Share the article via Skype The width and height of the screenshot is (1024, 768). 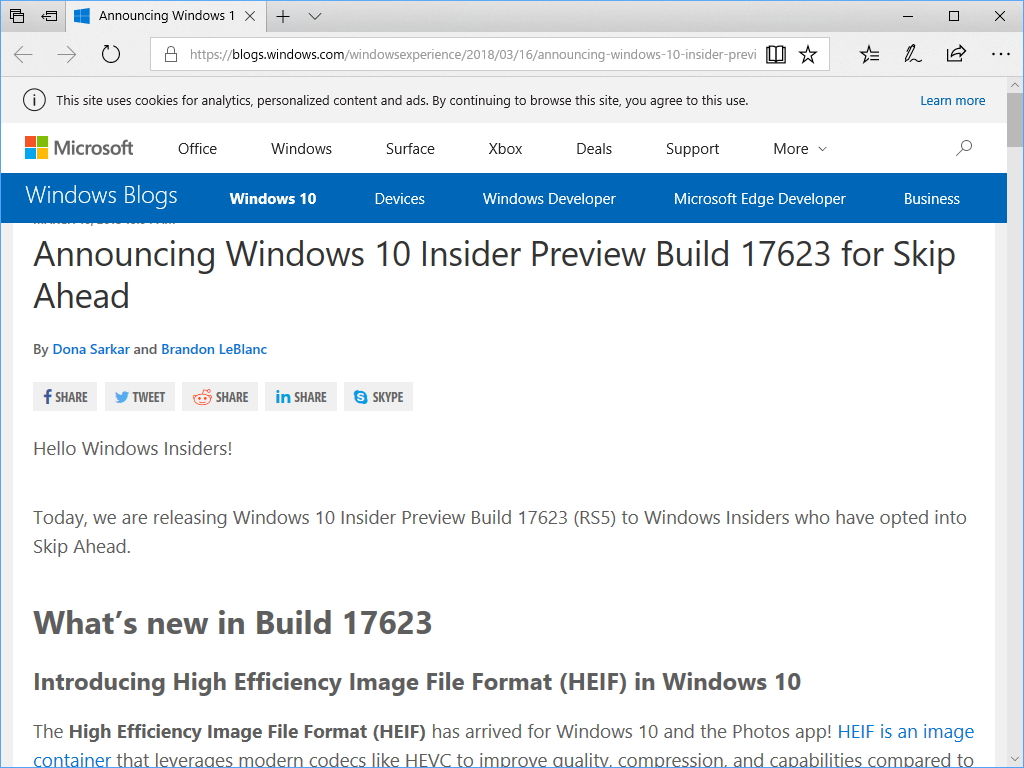(378, 396)
